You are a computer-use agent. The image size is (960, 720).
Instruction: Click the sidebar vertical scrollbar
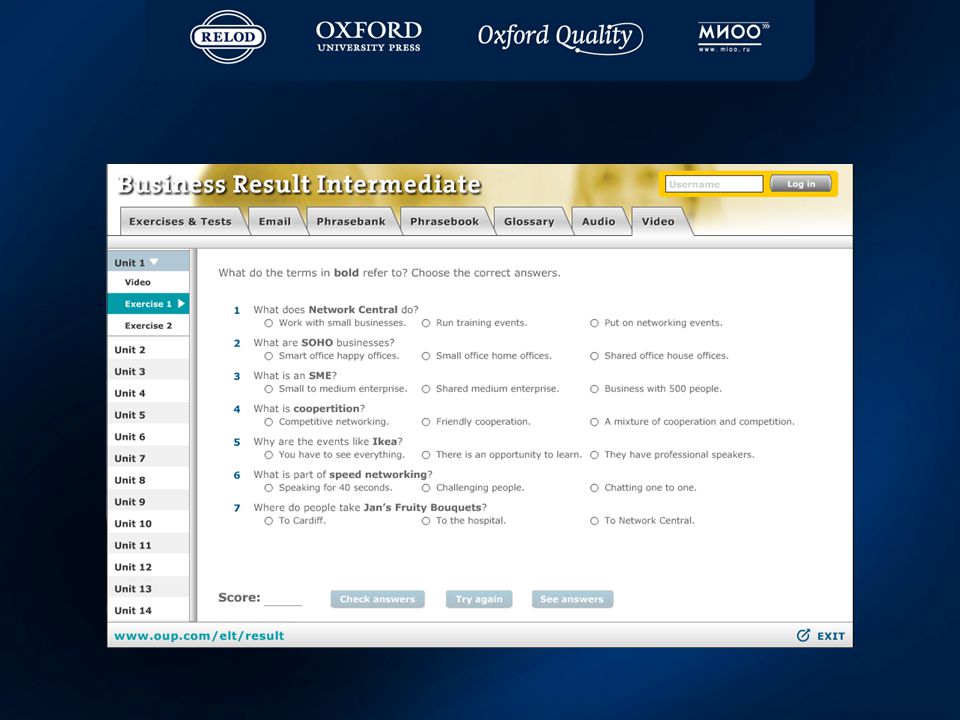pos(193,435)
